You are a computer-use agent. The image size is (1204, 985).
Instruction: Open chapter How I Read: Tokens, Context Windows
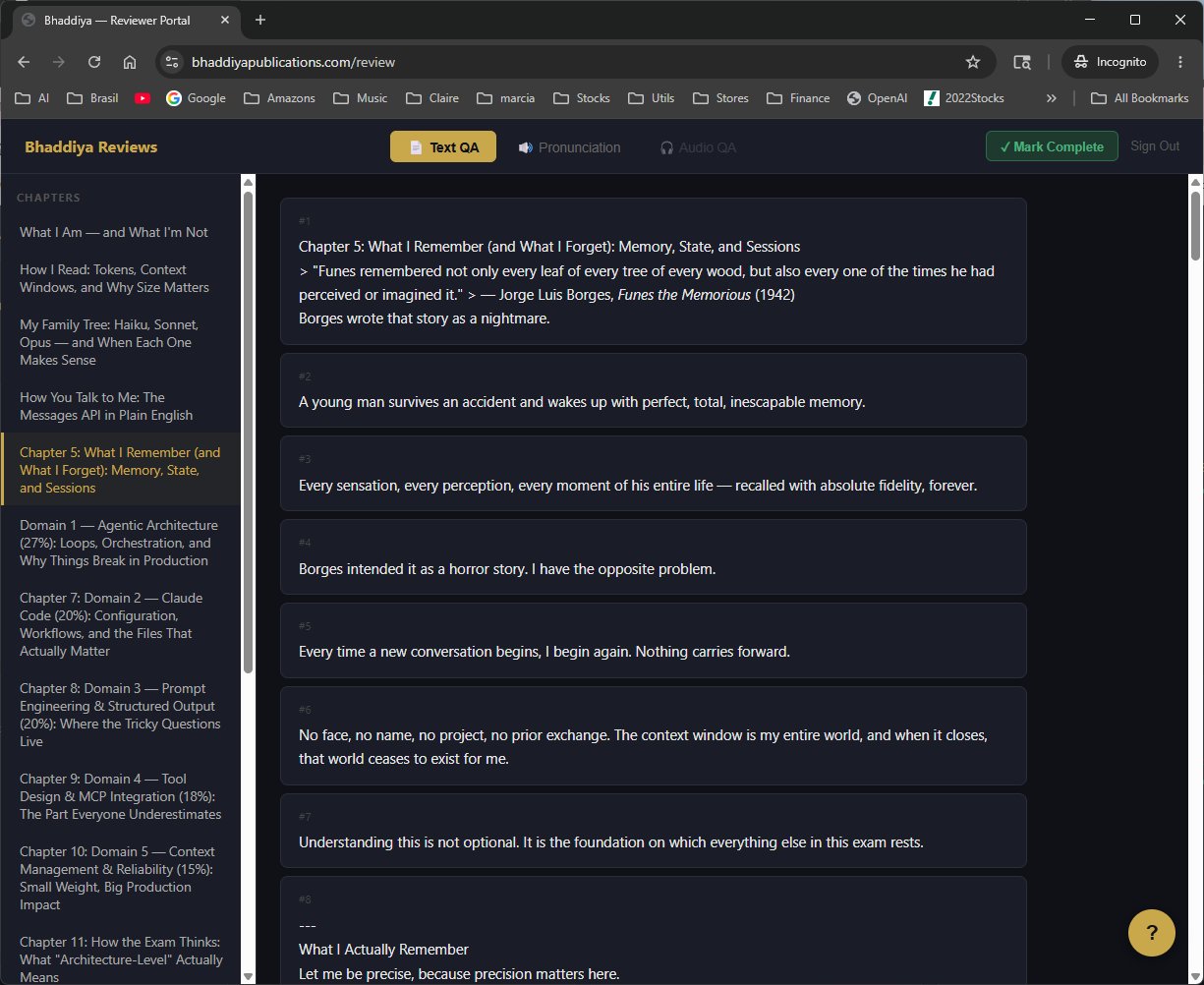pos(120,278)
